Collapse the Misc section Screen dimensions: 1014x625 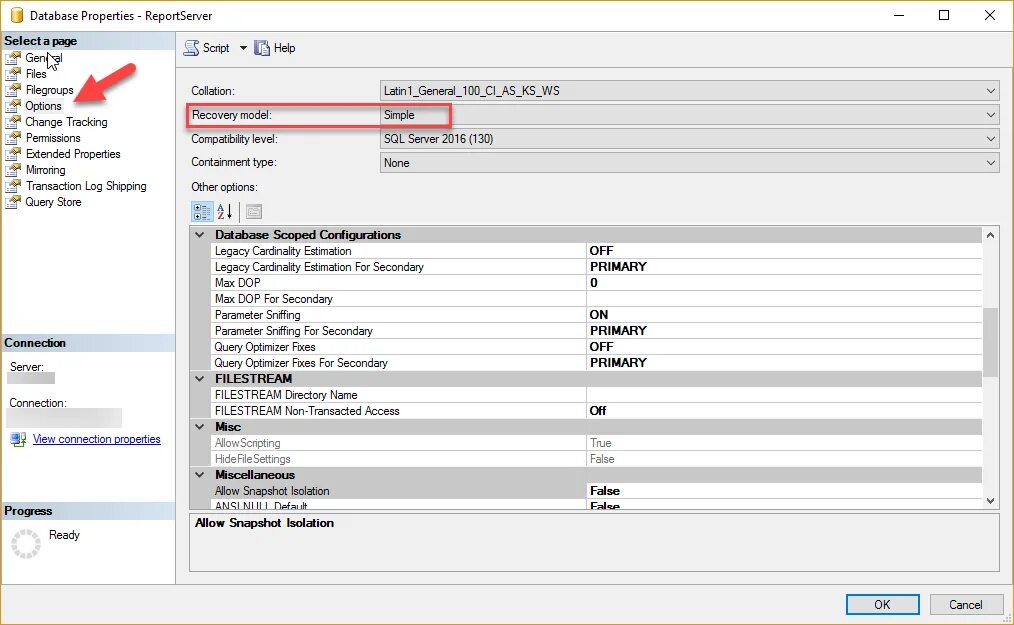coord(200,427)
